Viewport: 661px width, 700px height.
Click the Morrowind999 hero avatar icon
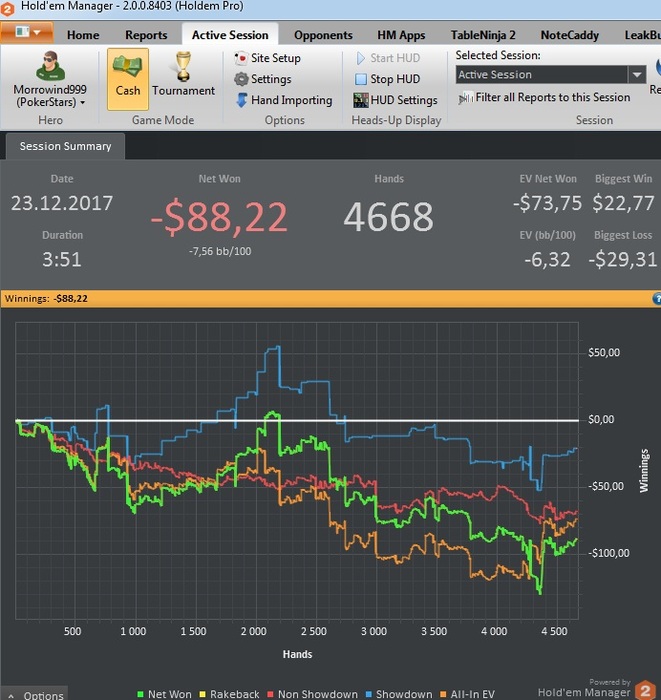click(50, 66)
